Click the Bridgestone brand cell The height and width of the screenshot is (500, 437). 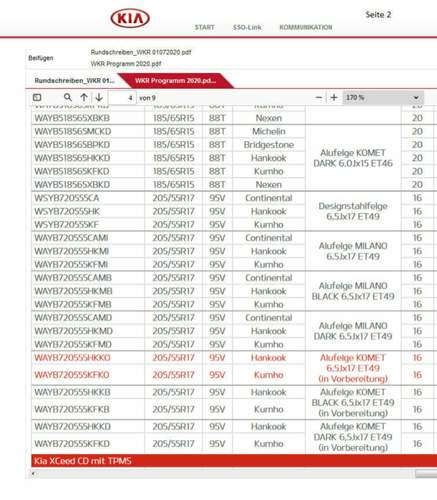pyautogui.click(x=269, y=145)
